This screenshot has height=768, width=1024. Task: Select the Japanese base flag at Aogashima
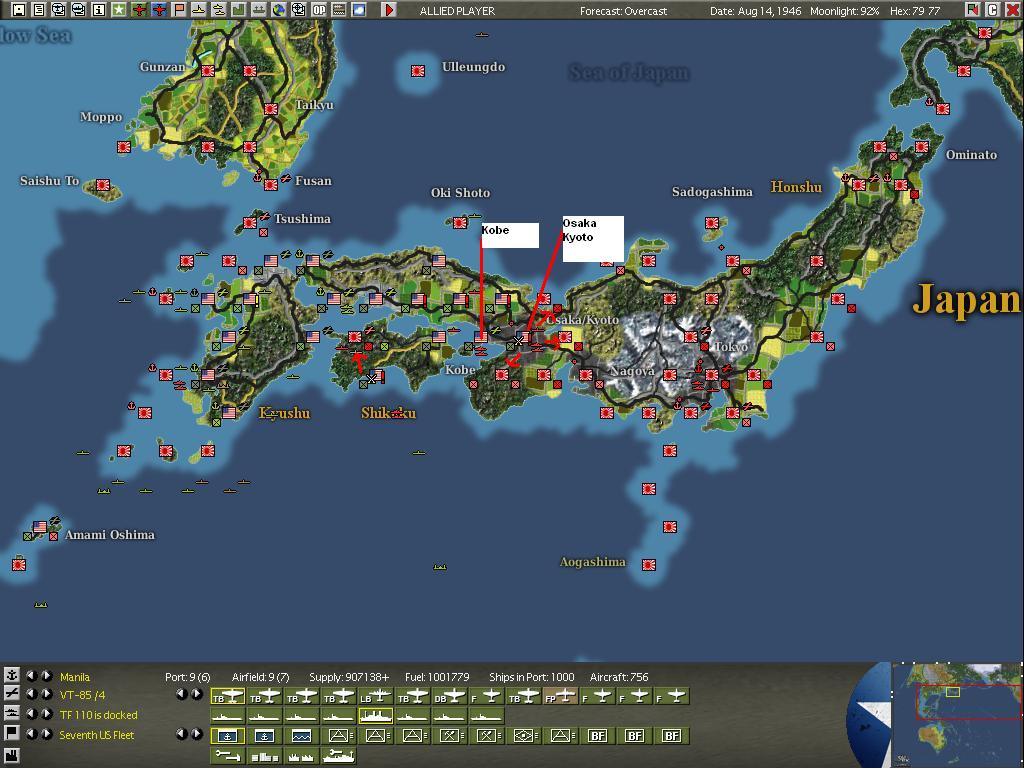[x=648, y=565]
